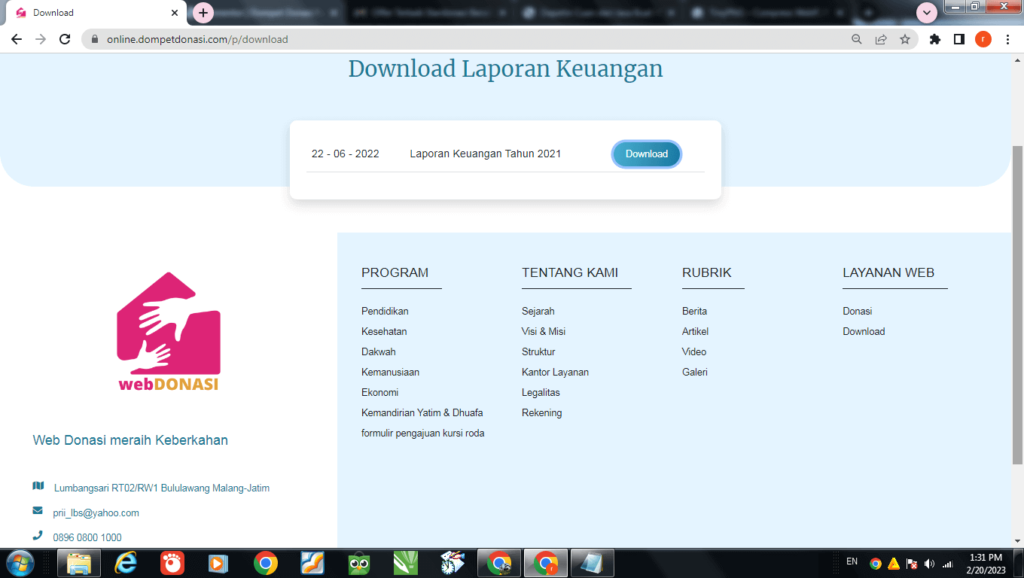The width and height of the screenshot is (1024, 578).
Task: Open the Windows Start menu
Action: click(20, 563)
